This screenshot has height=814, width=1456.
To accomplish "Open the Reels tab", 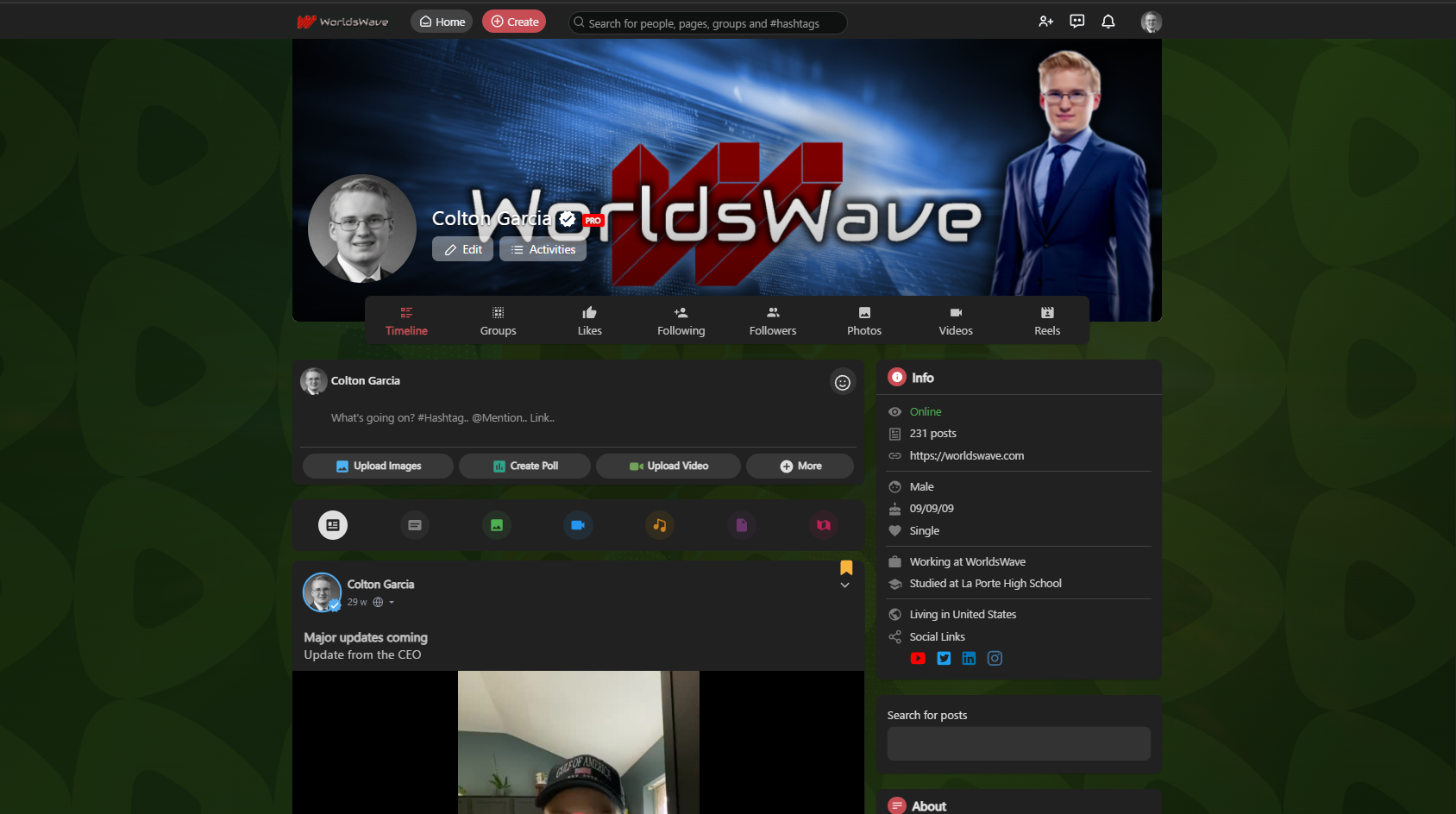I will click(1046, 321).
